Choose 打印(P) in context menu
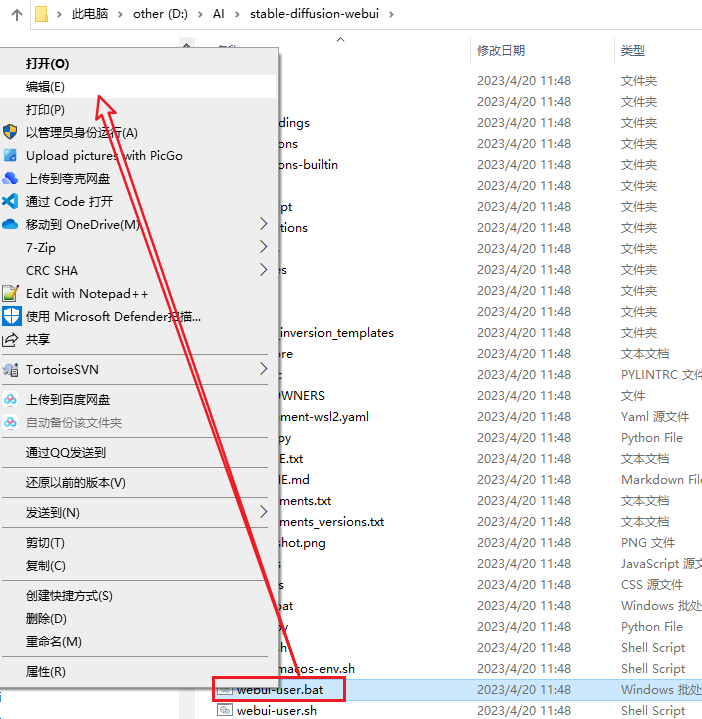The image size is (702, 719). [x=138, y=109]
